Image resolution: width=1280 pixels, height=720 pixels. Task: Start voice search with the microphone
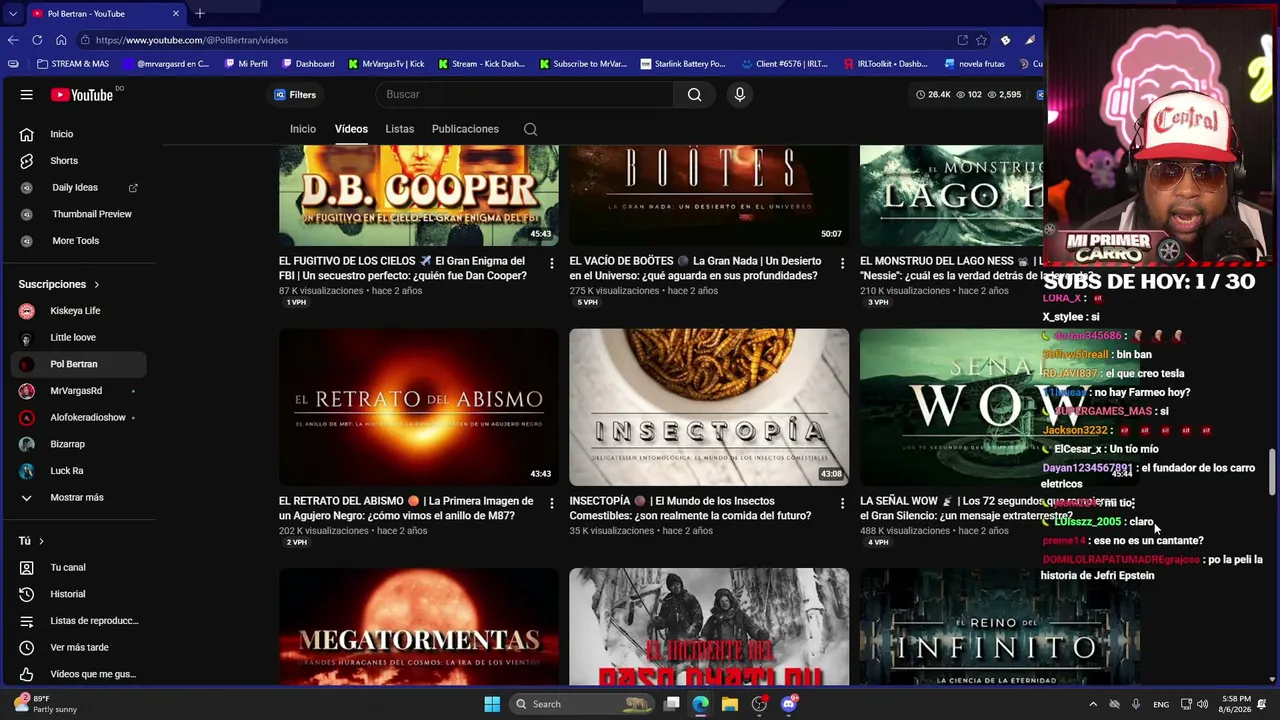click(x=740, y=95)
